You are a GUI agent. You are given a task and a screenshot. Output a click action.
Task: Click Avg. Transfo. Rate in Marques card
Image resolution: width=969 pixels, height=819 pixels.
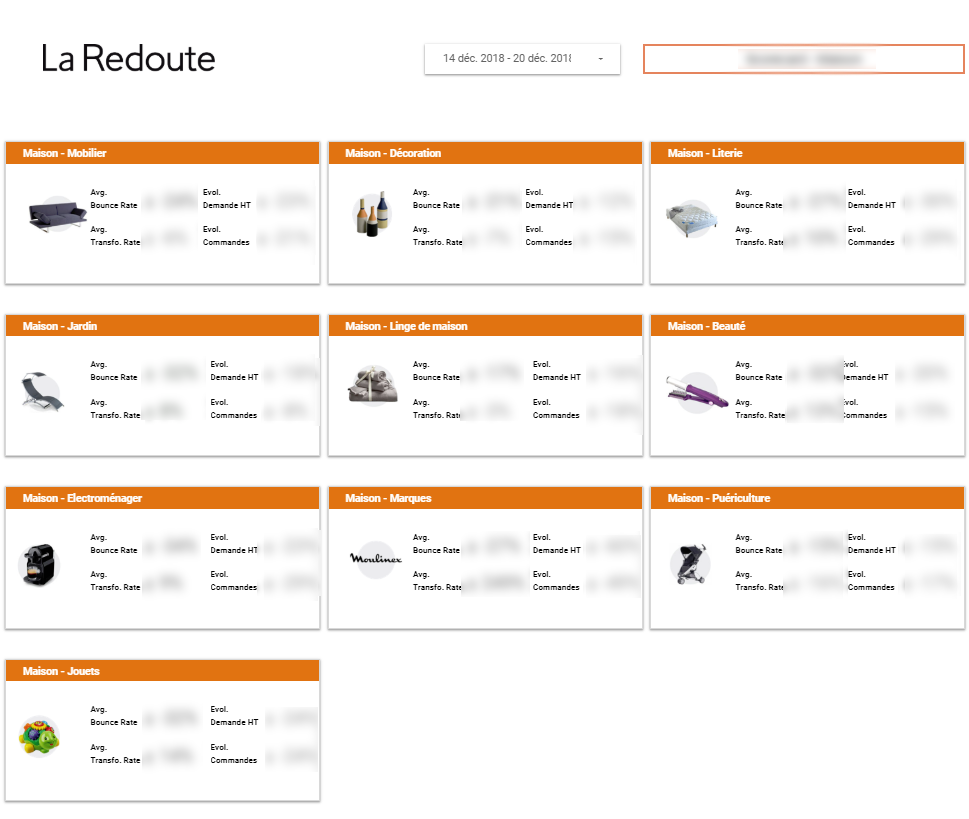tap(438, 581)
